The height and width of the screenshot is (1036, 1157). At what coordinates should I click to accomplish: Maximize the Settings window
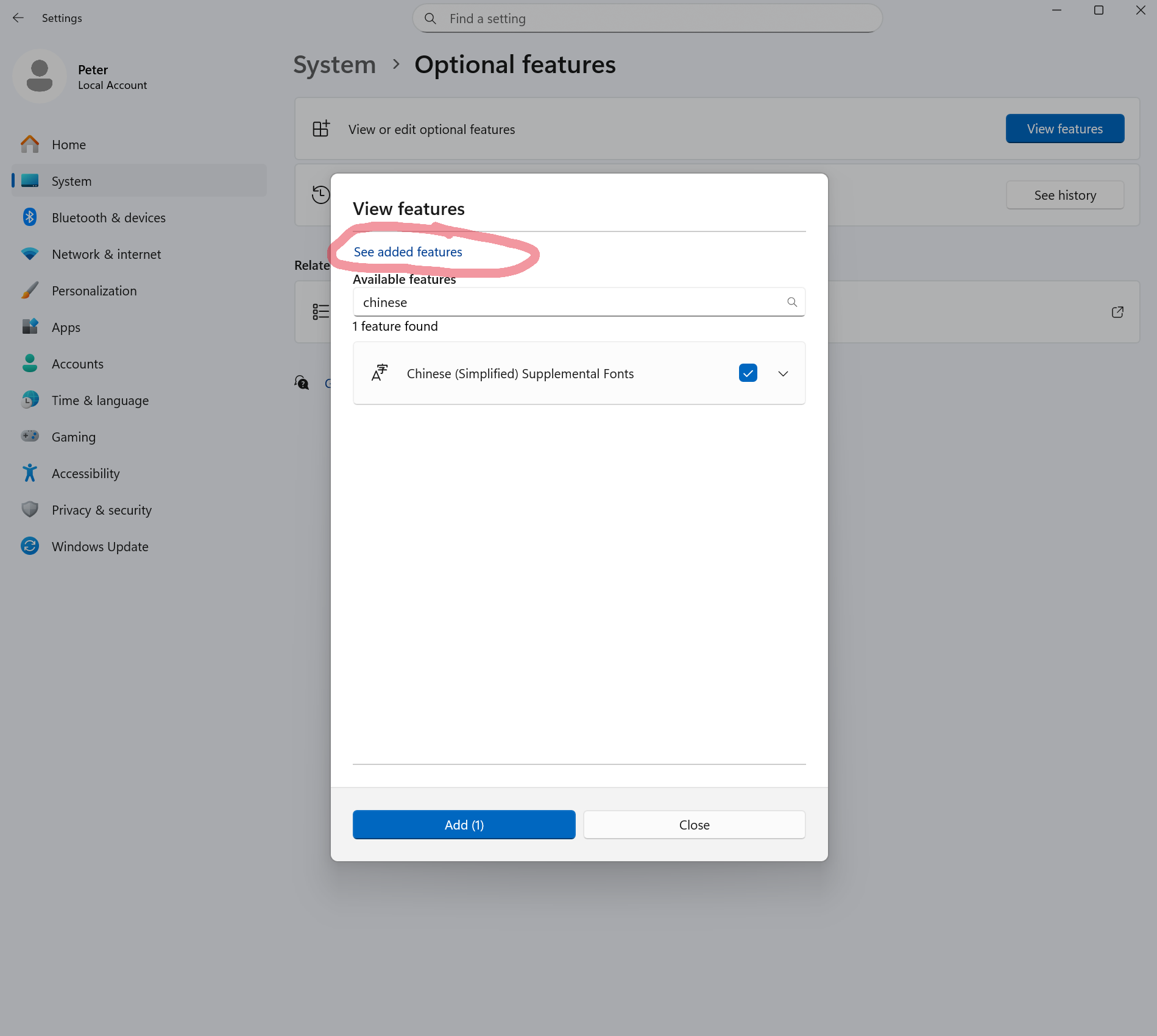(1099, 10)
